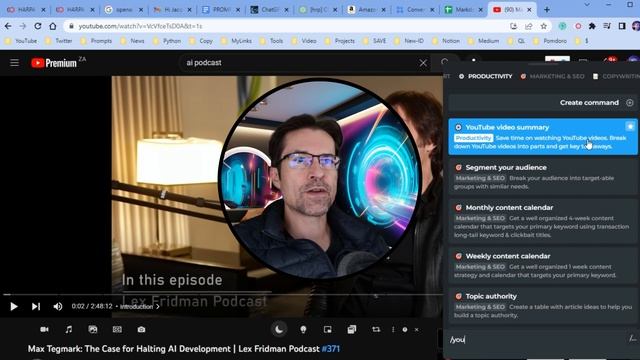The height and width of the screenshot is (360, 640).
Task: Go back in the browser
Action: 8,26
